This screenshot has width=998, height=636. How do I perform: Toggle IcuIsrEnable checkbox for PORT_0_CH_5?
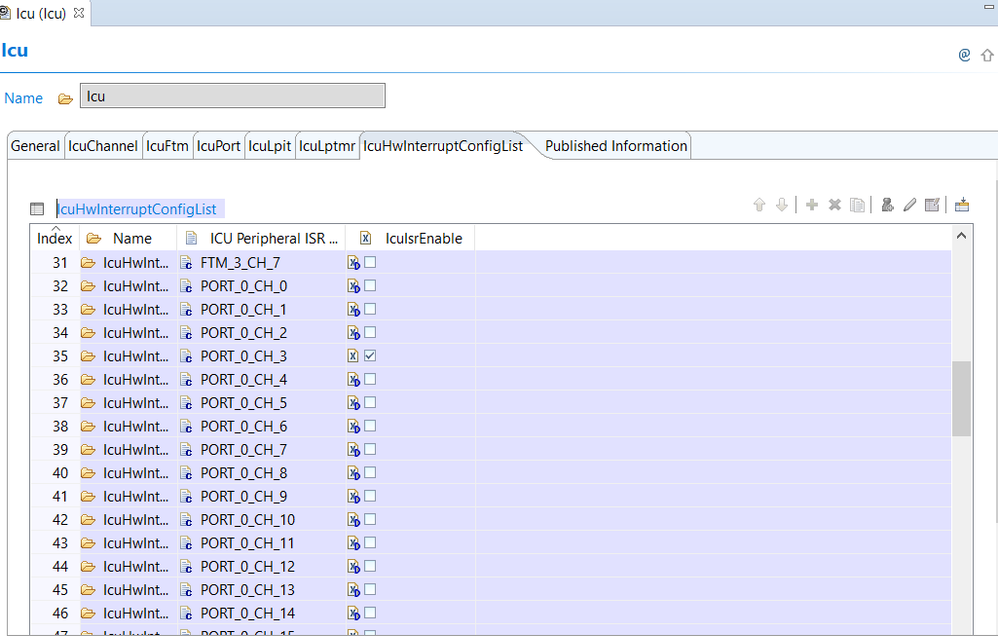(x=370, y=402)
